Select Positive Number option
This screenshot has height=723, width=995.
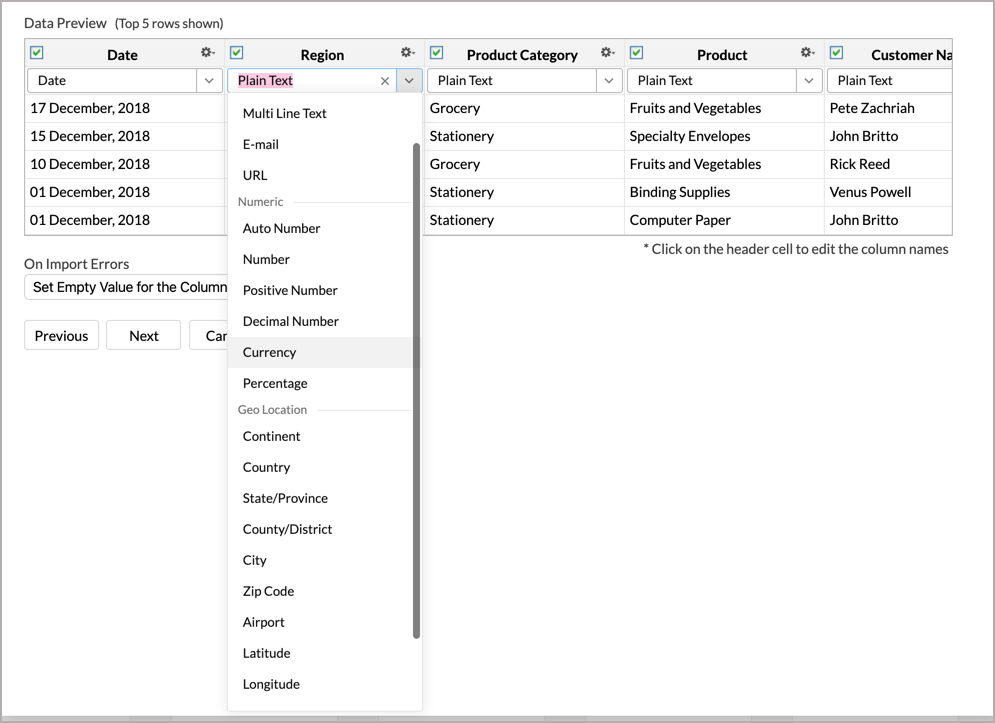click(320, 291)
